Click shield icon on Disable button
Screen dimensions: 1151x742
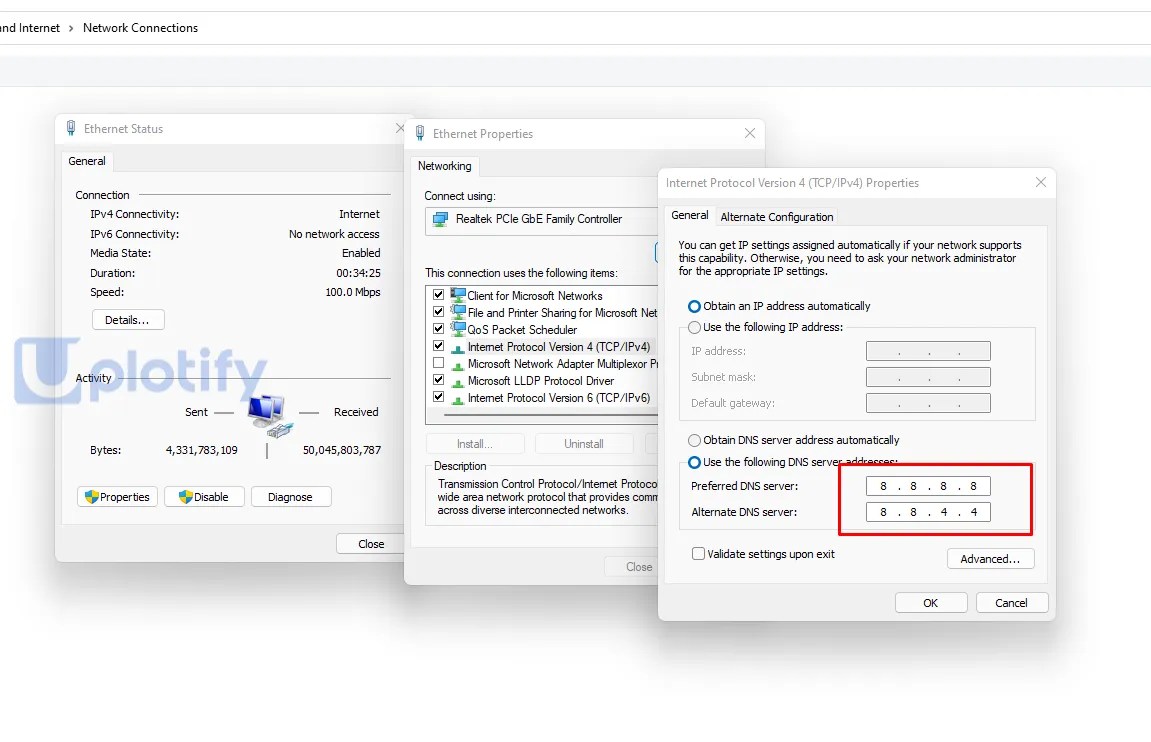tap(186, 497)
